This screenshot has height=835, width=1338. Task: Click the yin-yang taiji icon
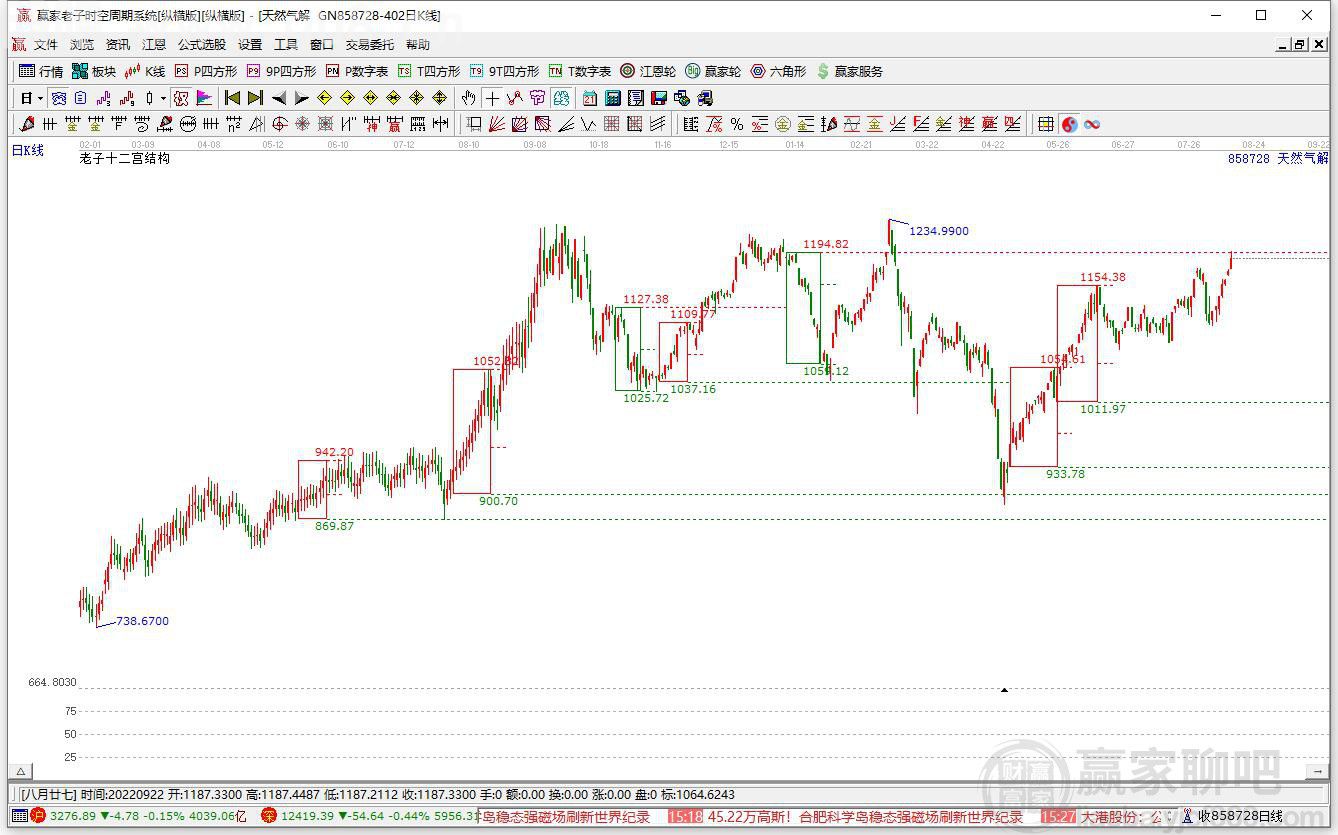coord(1069,124)
